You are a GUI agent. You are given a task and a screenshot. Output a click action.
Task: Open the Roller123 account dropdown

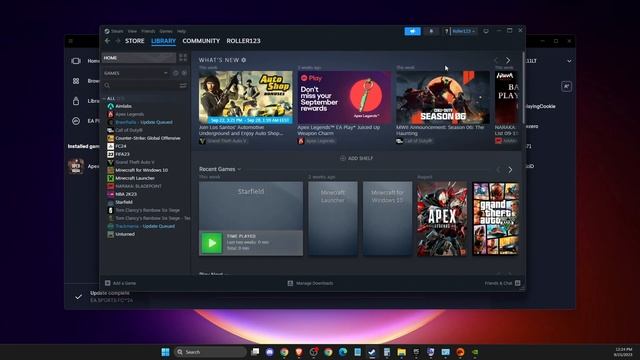(x=464, y=31)
